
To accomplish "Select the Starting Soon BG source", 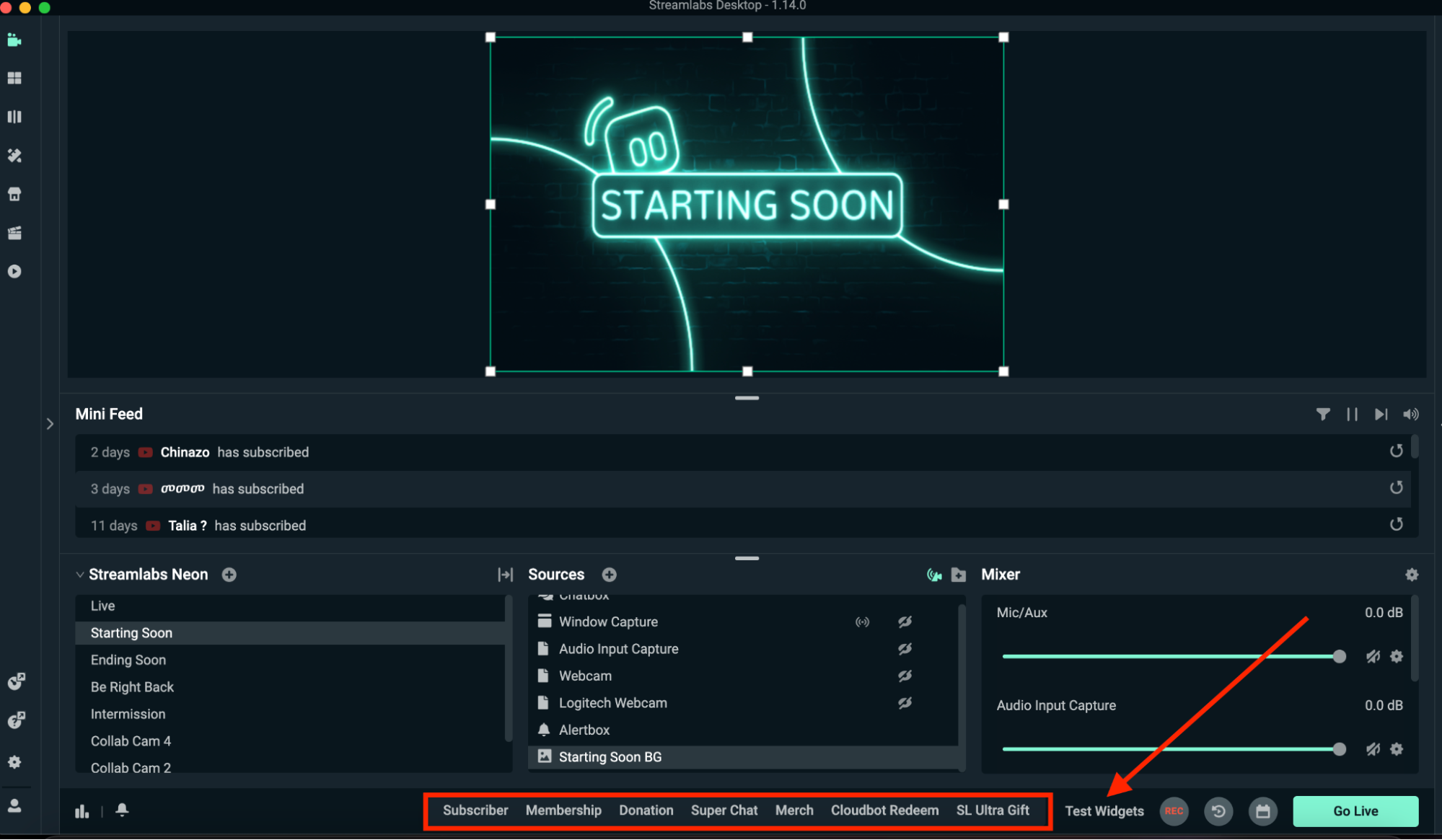I will coord(743,757).
